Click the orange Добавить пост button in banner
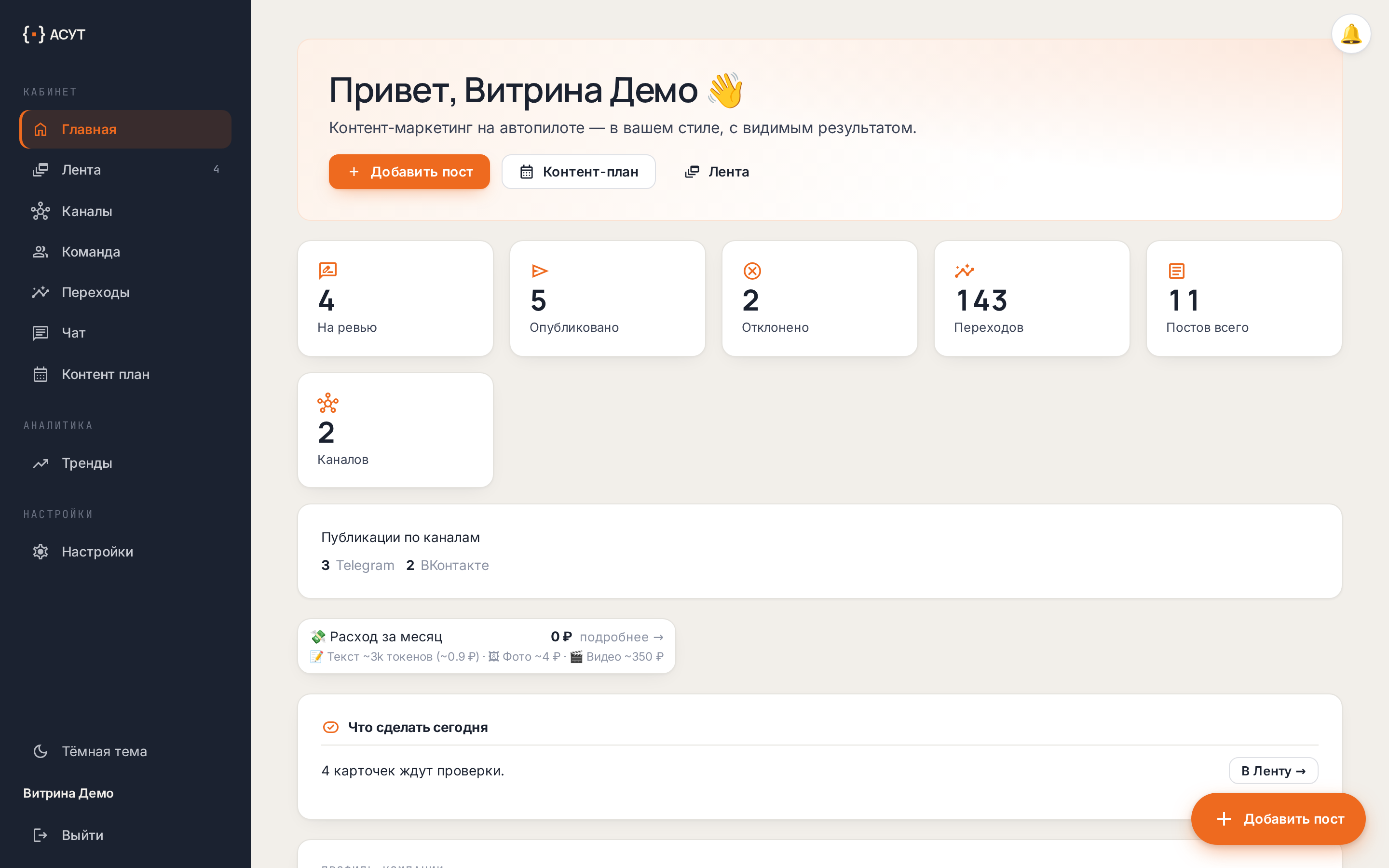Screen dimensions: 1389x868 click(x=409, y=172)
